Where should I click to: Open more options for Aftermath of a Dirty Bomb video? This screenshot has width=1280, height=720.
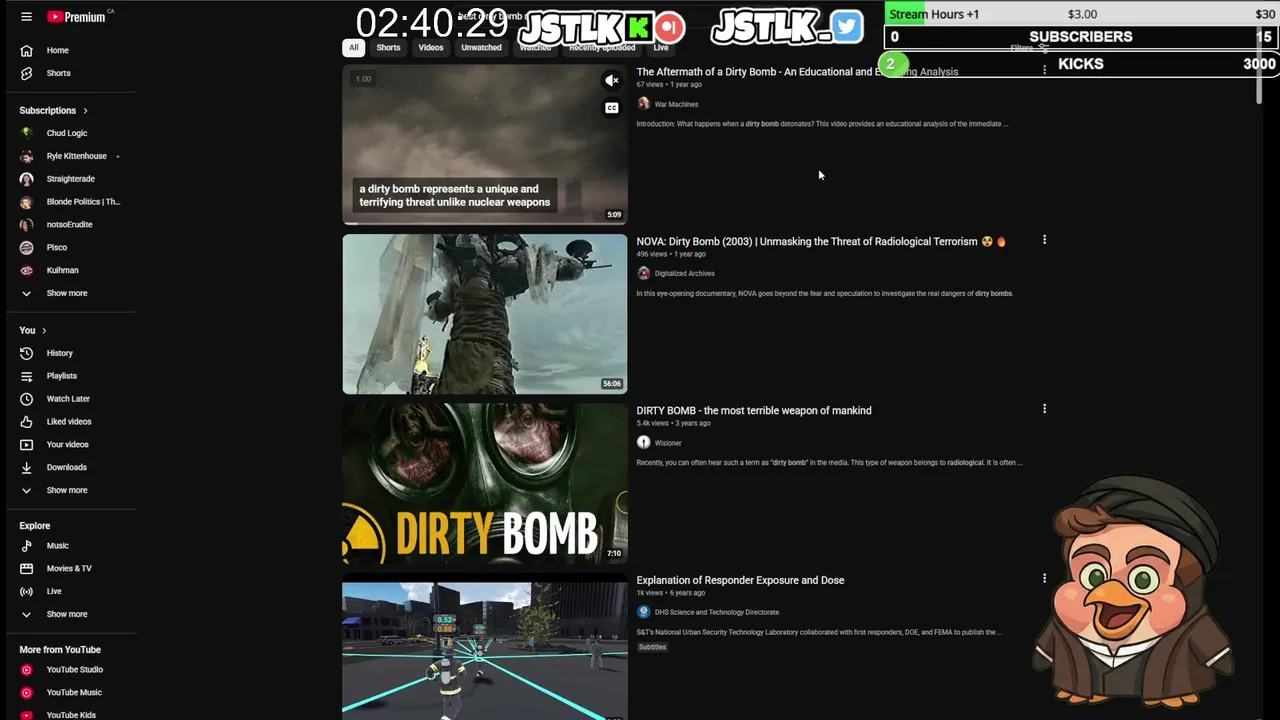click(x=1044, y=70)
